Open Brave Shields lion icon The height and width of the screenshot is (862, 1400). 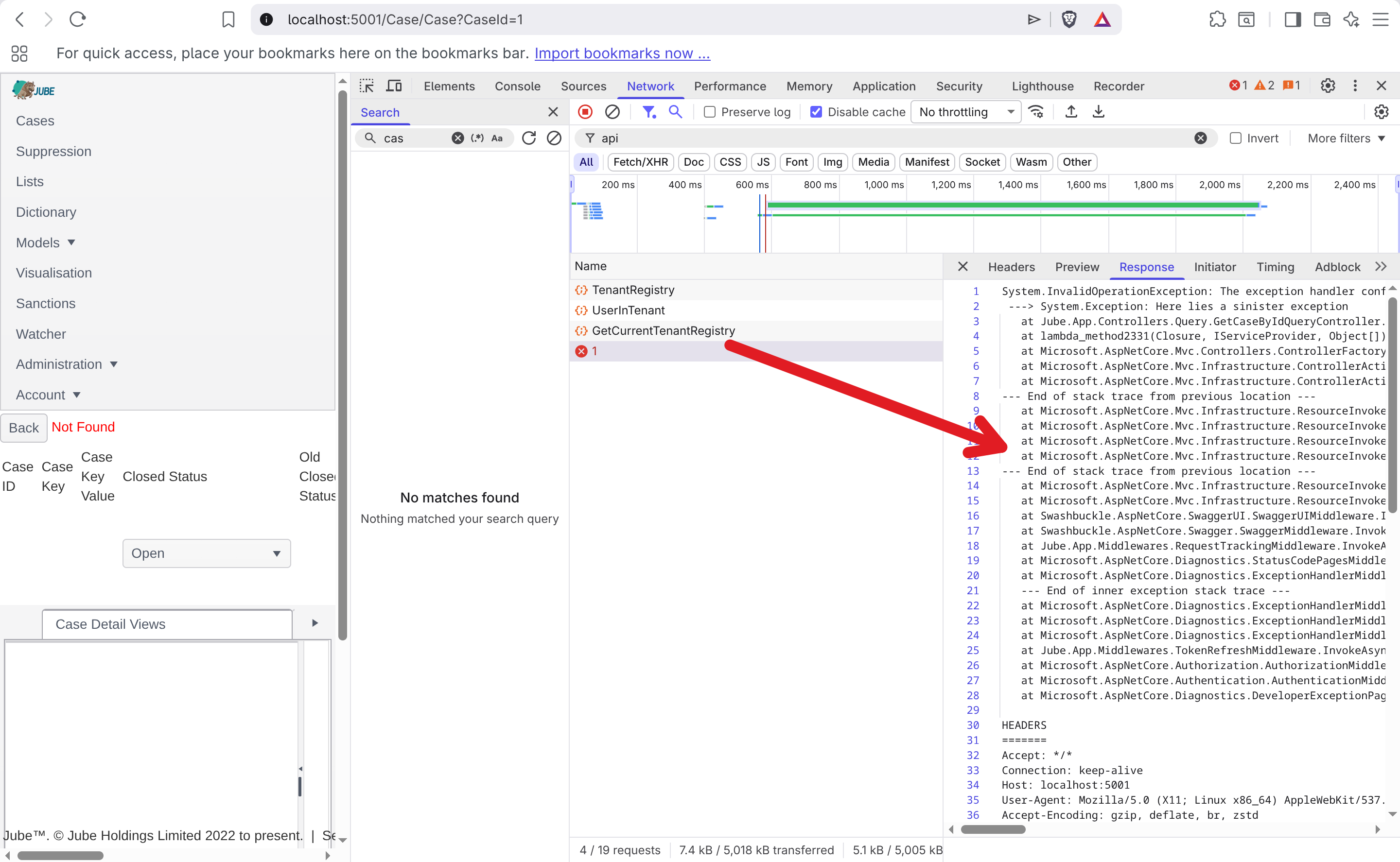(1068, 19)
